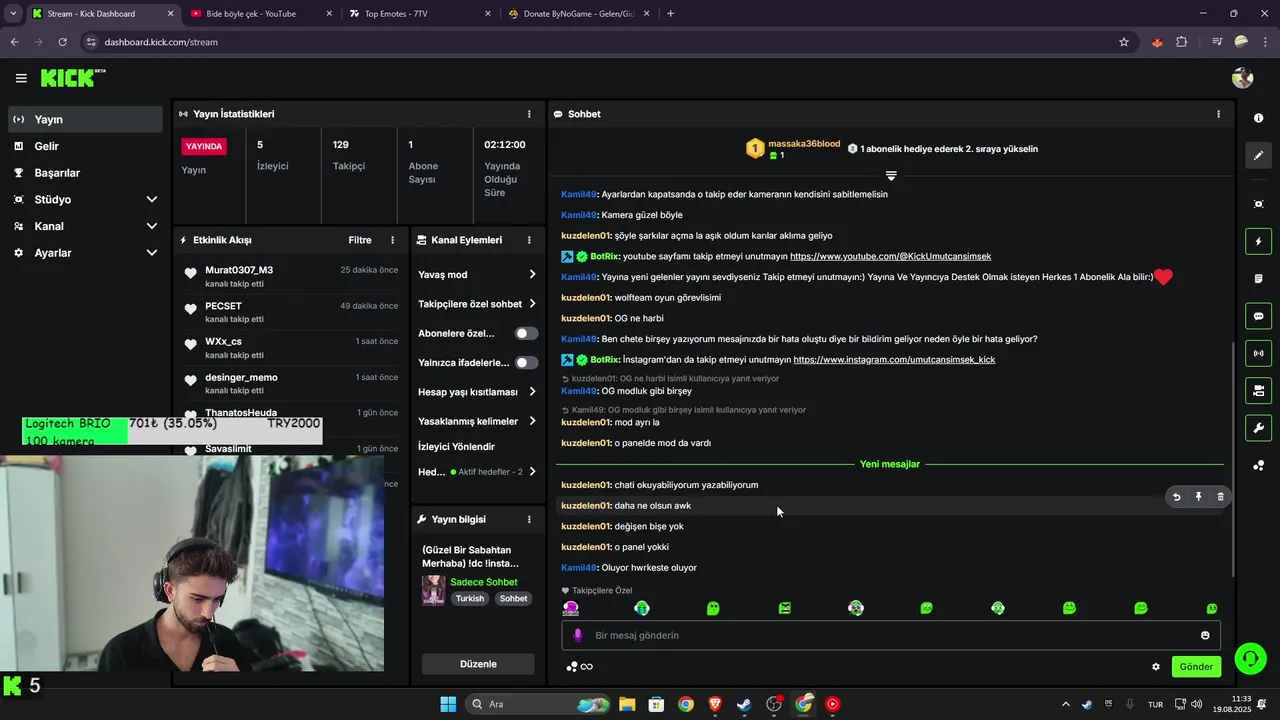Click the three-dots cluster icon in right sidebar
The height and width of the screenshot is (720, 1280).
click(x=1258, y=465)
